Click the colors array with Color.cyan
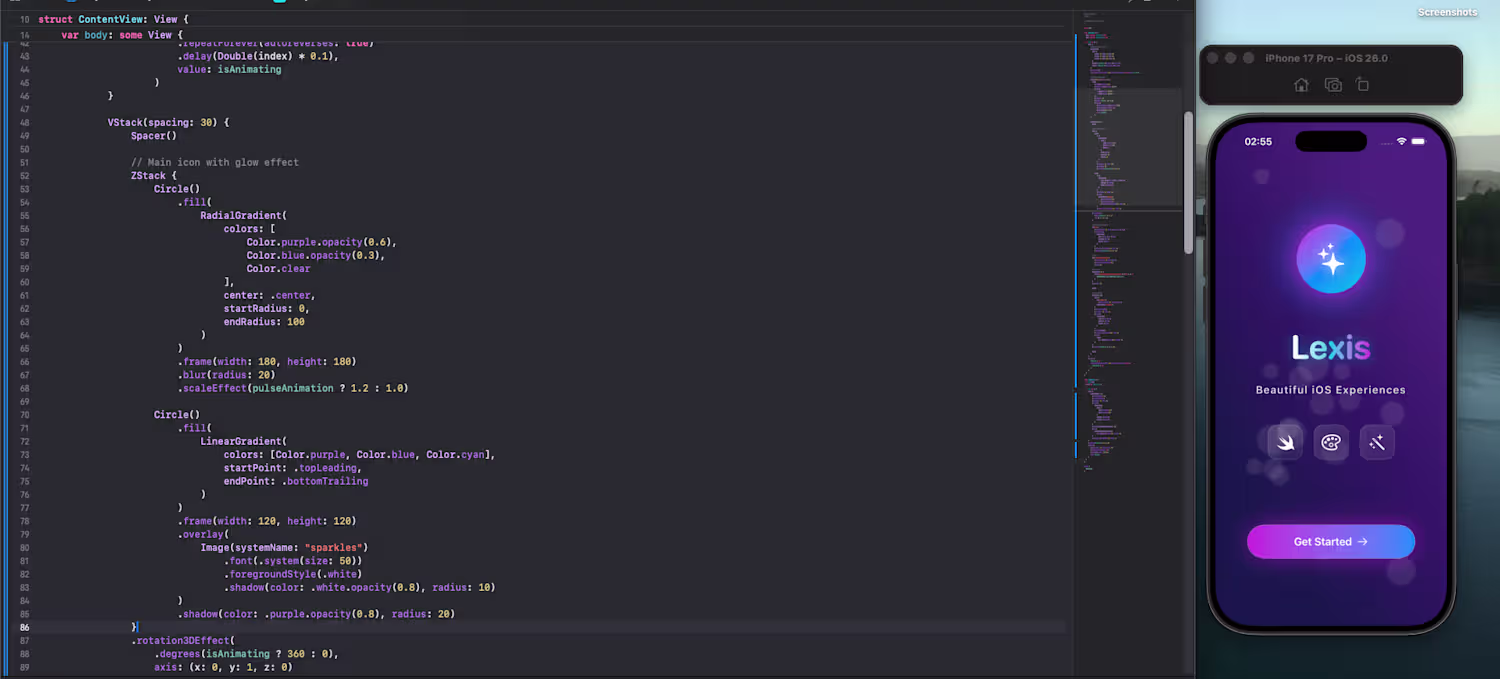 [x=359, y=454]
